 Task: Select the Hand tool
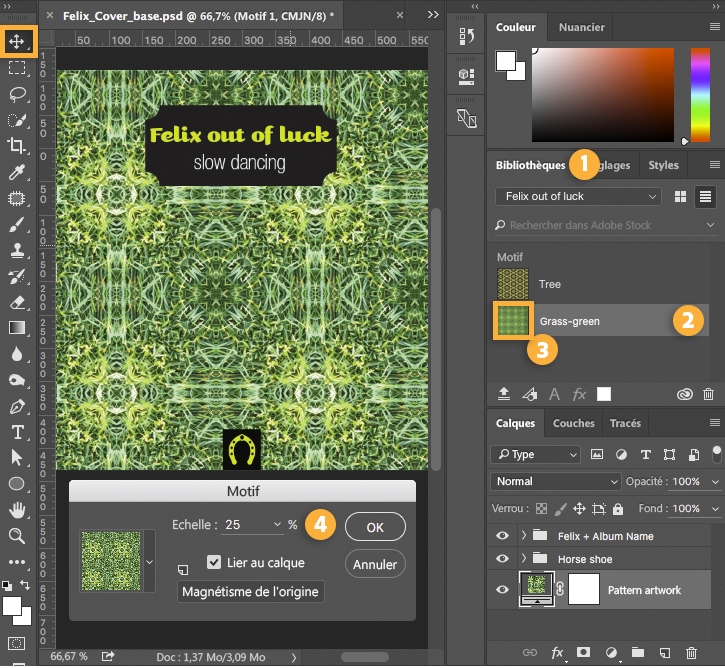point(17,510)
